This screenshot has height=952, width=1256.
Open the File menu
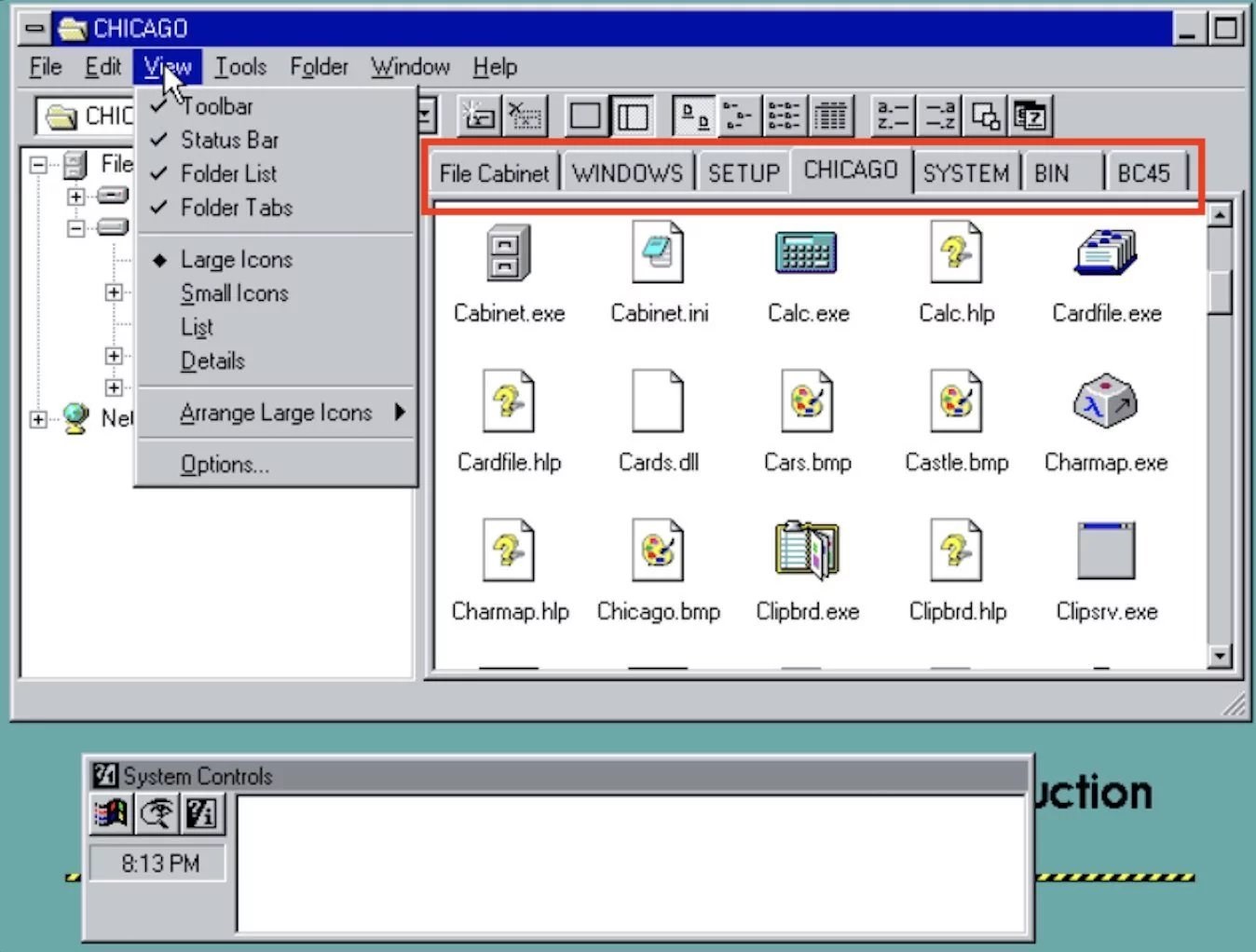point(46,67)
